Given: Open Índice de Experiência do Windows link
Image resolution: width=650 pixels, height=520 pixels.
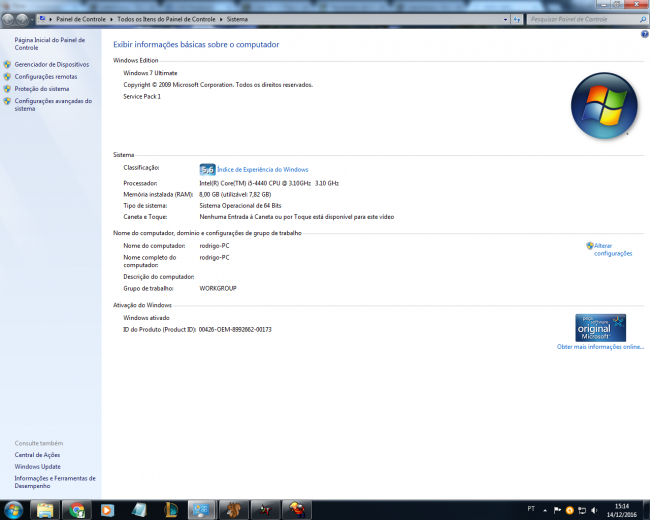Looking at the screenshot, I should [x=263, y=170].
